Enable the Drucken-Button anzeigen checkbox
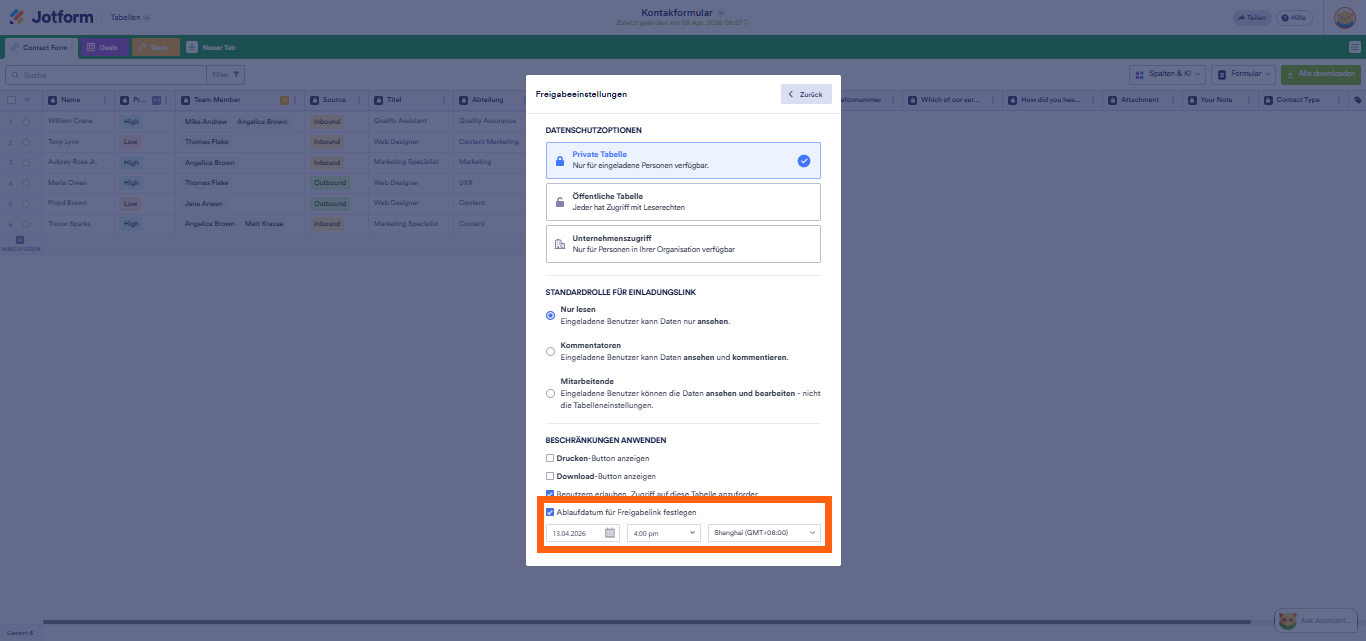Image resolution: width=1366 pixels, height=641 pixels. [550, 458]
